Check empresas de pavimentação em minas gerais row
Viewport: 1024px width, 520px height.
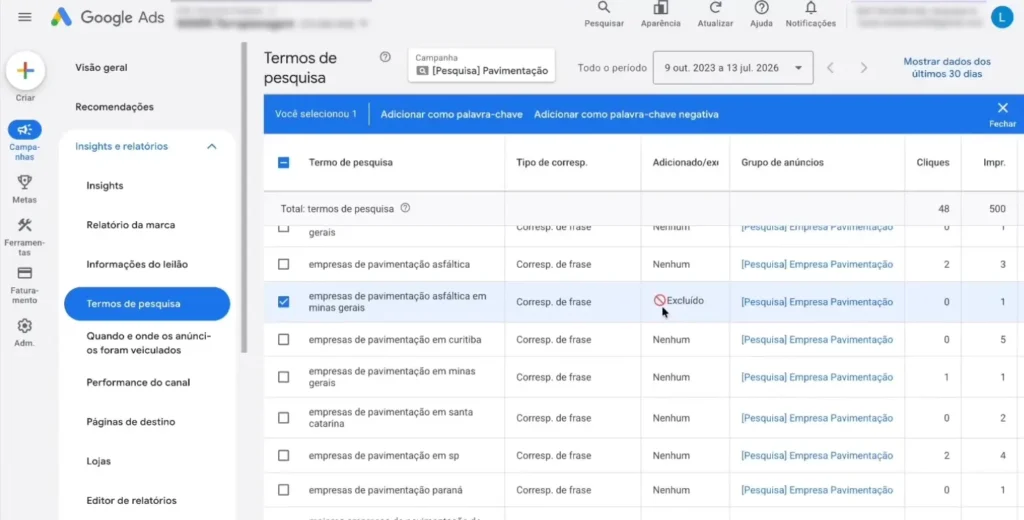[283, 377]
